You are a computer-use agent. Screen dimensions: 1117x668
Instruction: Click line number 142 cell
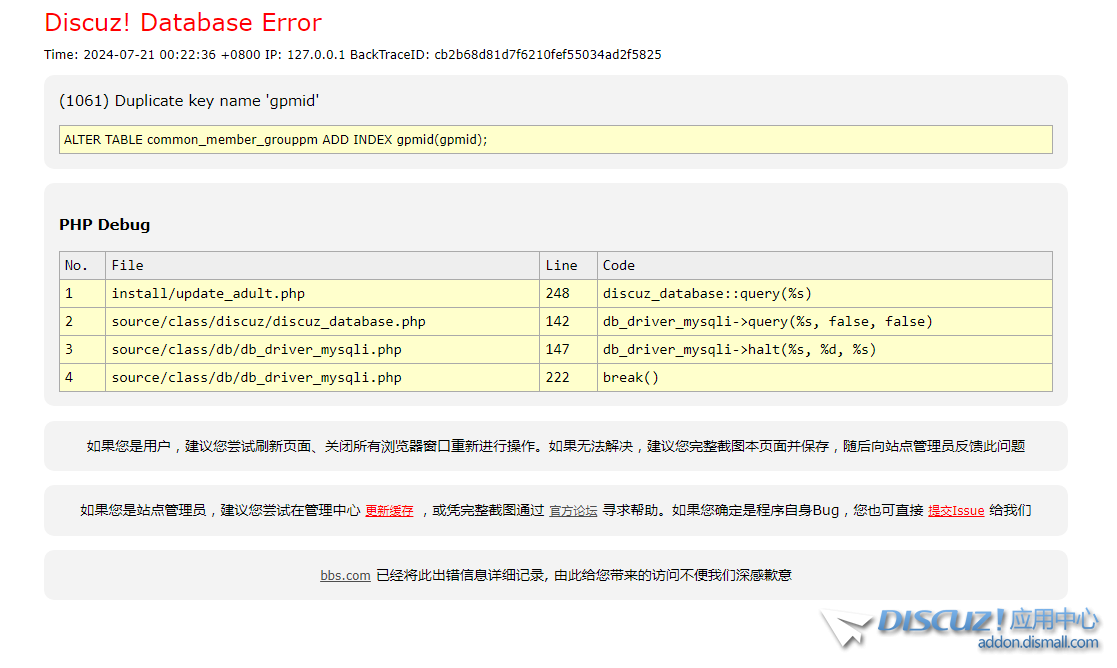pos(568,321)
